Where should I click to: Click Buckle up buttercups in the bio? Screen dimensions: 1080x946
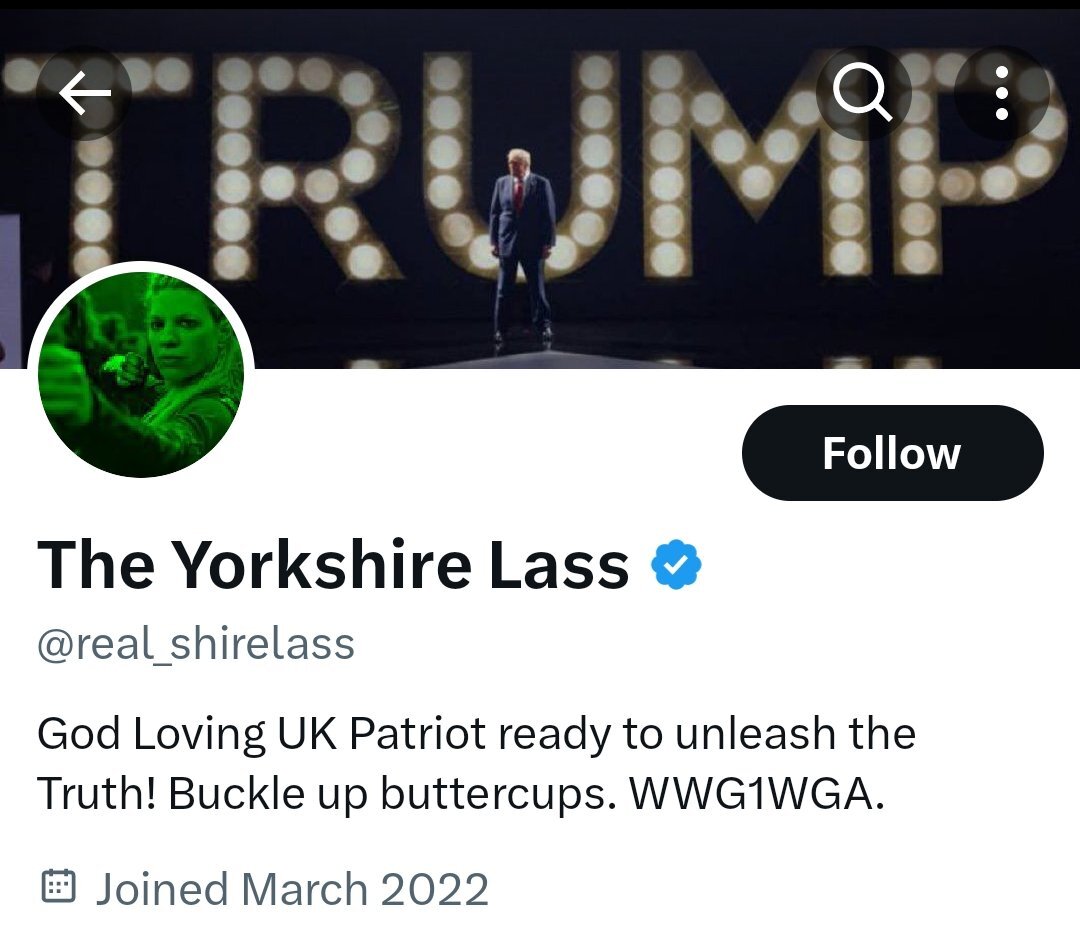(x=392, y=794)
